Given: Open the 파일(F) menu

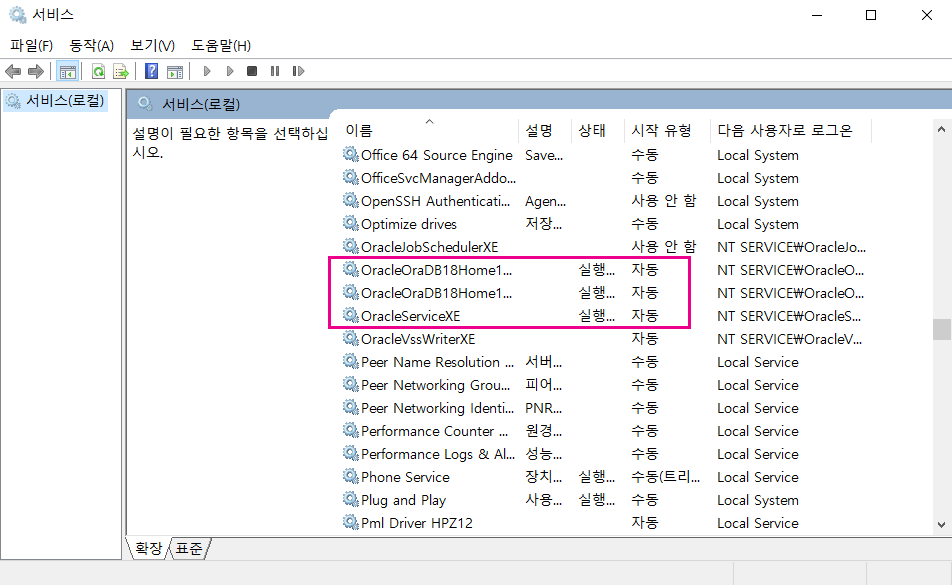Looking at the screenshot, I should click(x=32, y=46).
